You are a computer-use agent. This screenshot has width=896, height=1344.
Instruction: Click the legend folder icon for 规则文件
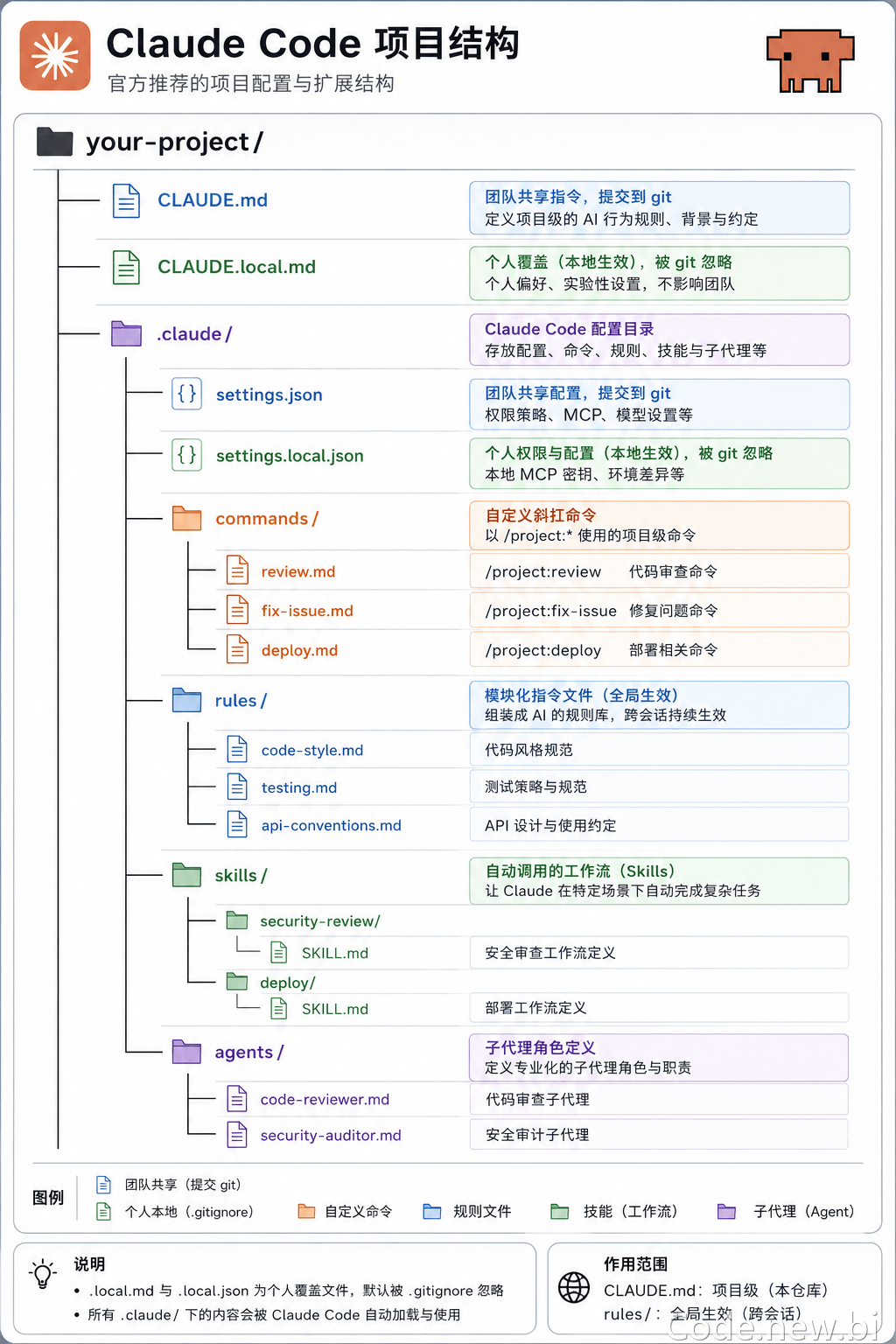tap(432, 1212)
